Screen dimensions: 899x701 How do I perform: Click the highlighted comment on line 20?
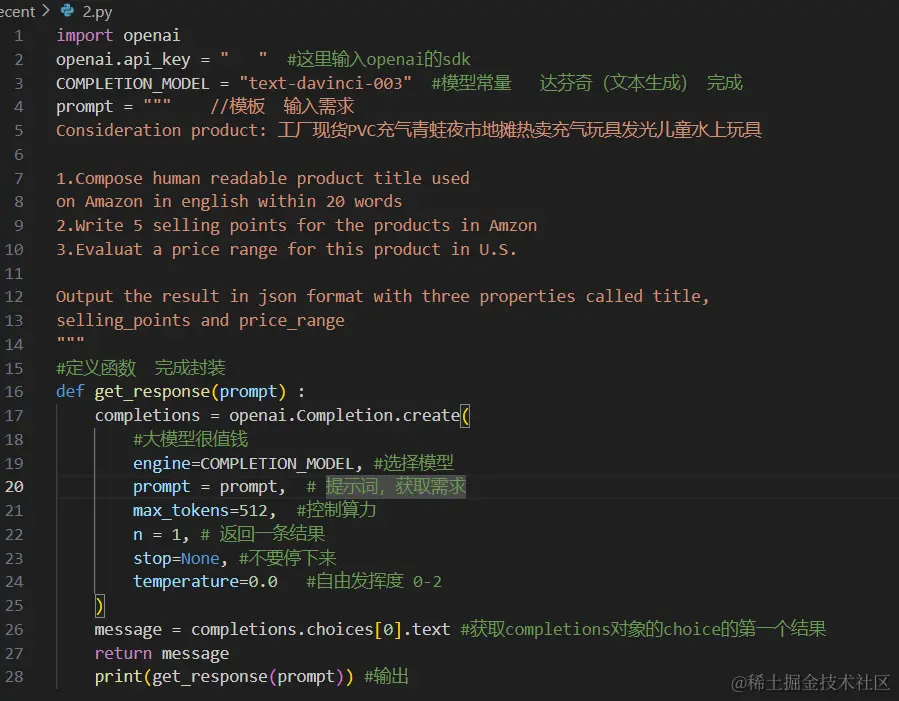click(x=395, y=487)
